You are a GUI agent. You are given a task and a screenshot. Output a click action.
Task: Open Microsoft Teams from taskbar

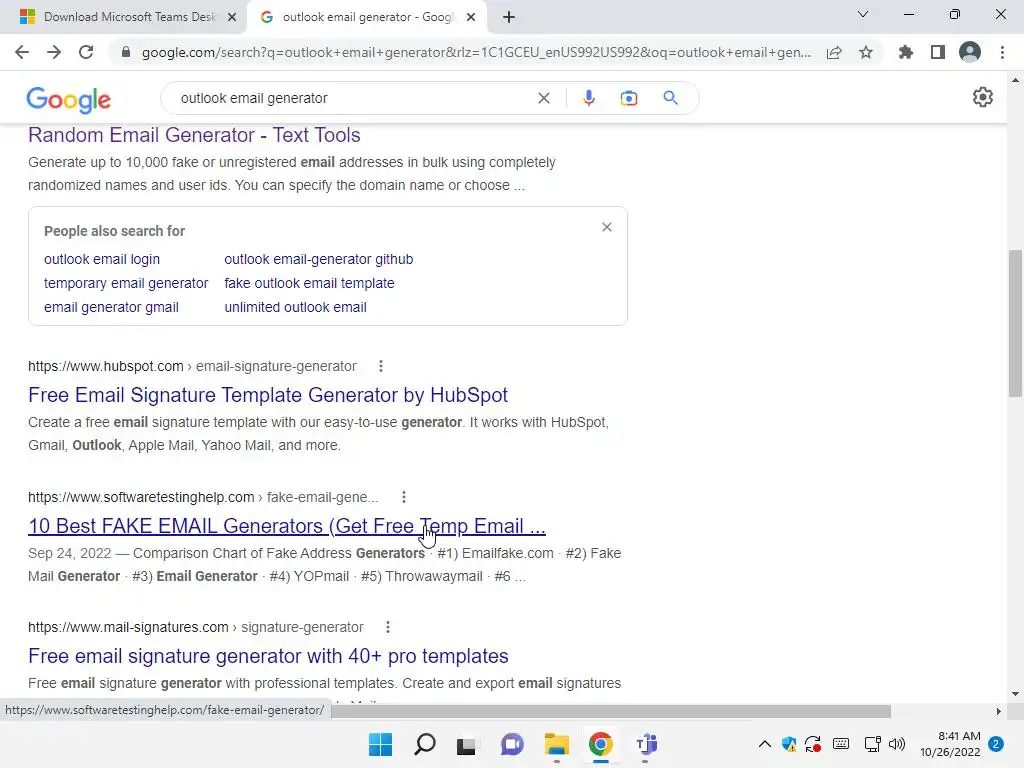pyautogui.click(x=646, y=744)
